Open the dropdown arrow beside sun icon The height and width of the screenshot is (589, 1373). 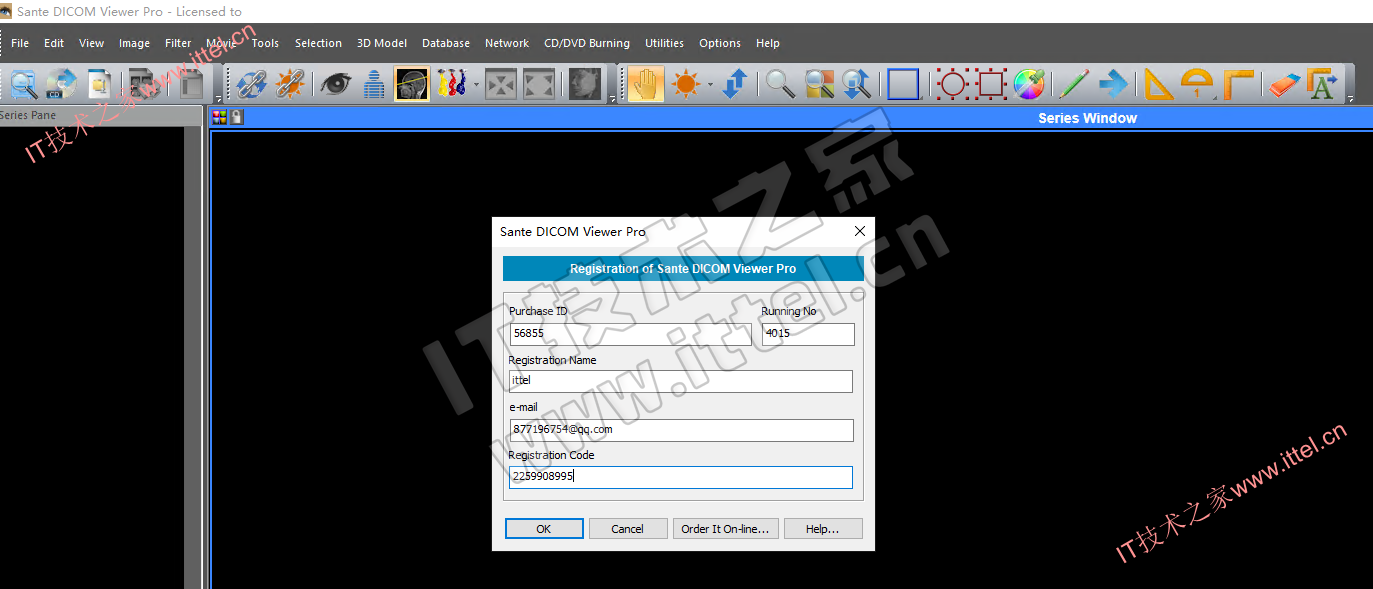pos(710,84)
